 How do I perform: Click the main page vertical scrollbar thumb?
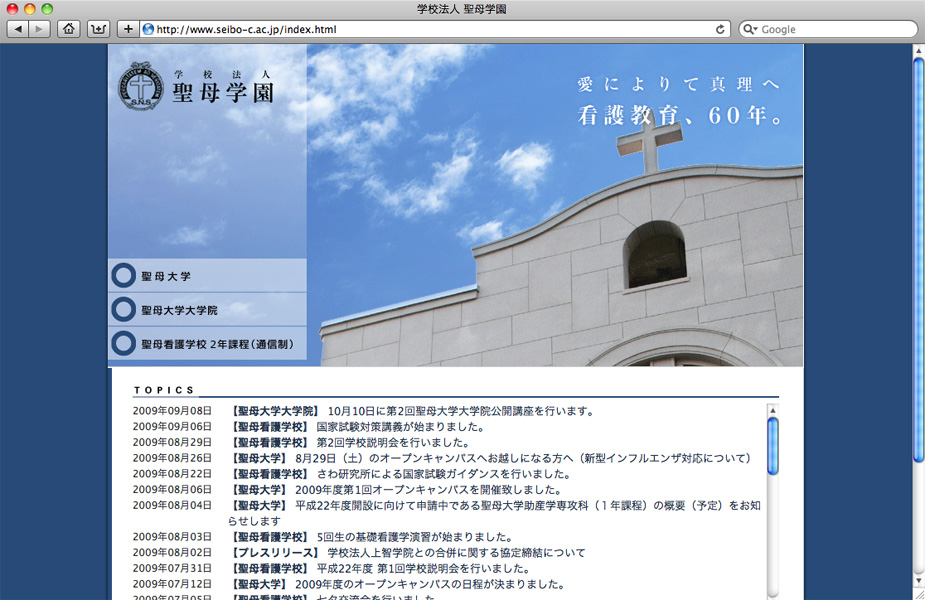click(x=919, y=258)
